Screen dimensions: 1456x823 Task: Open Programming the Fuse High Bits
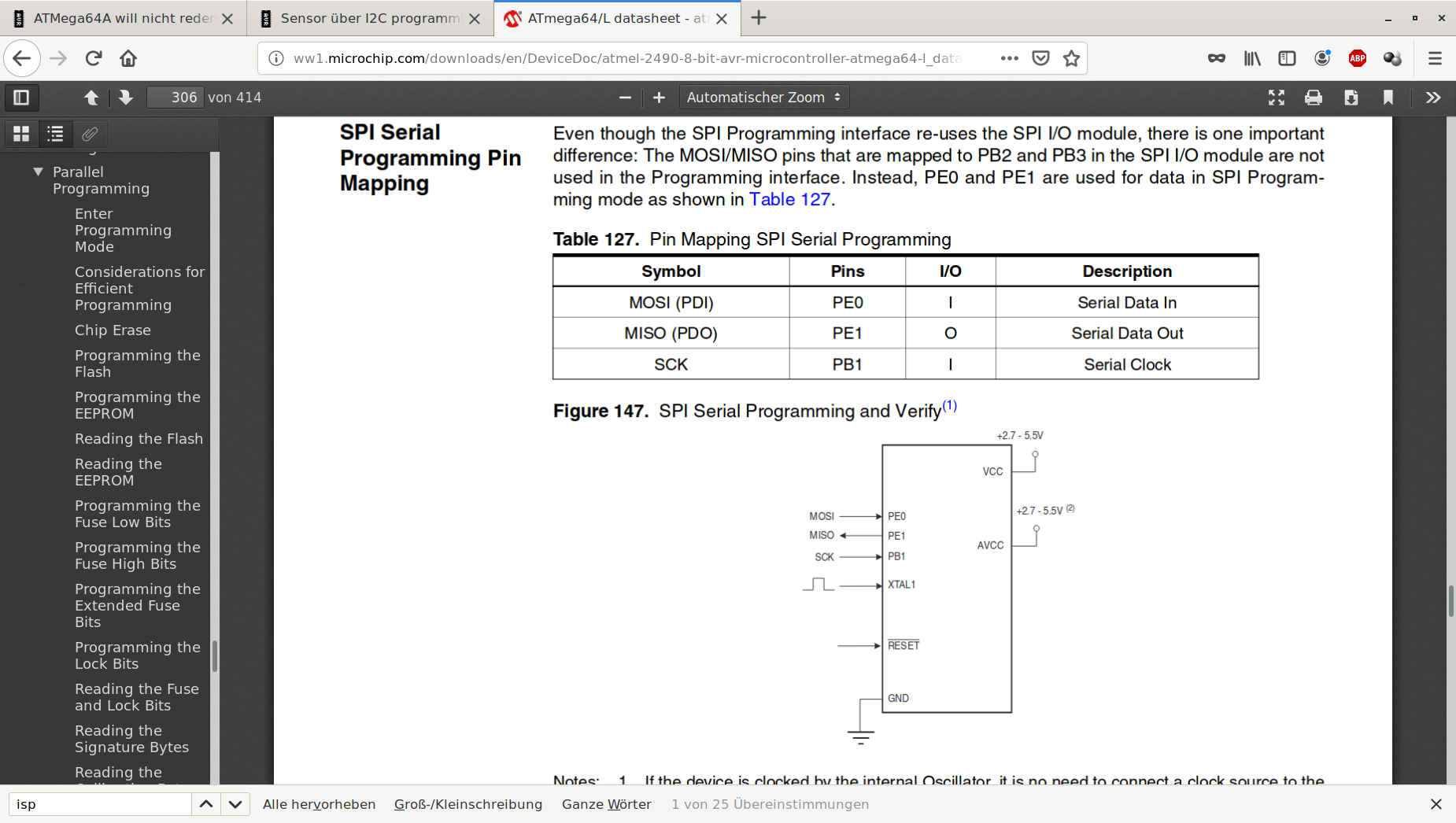coord(138,555)
